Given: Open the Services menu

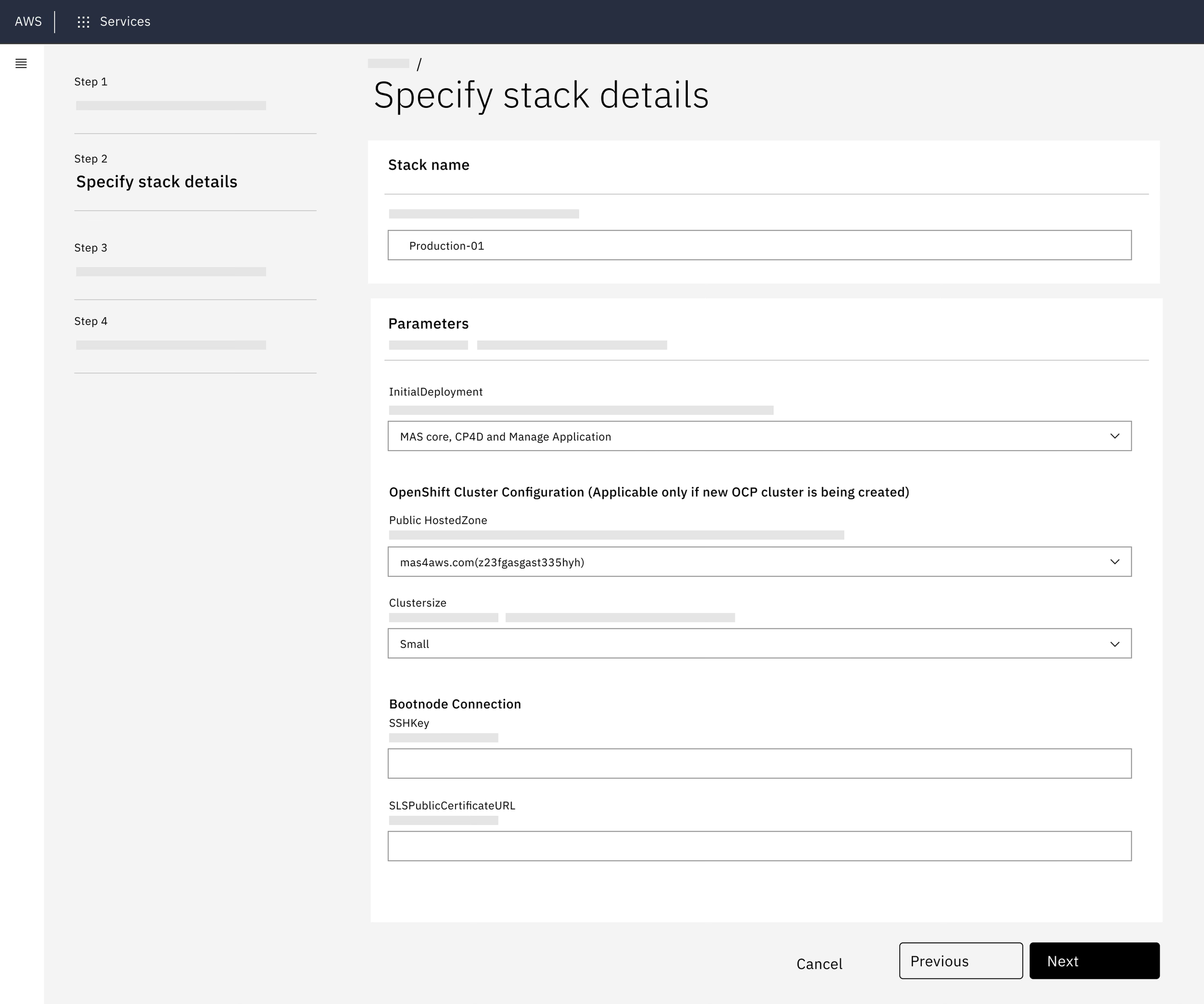Looking at the screenshot, I should [x=124, y=22].
